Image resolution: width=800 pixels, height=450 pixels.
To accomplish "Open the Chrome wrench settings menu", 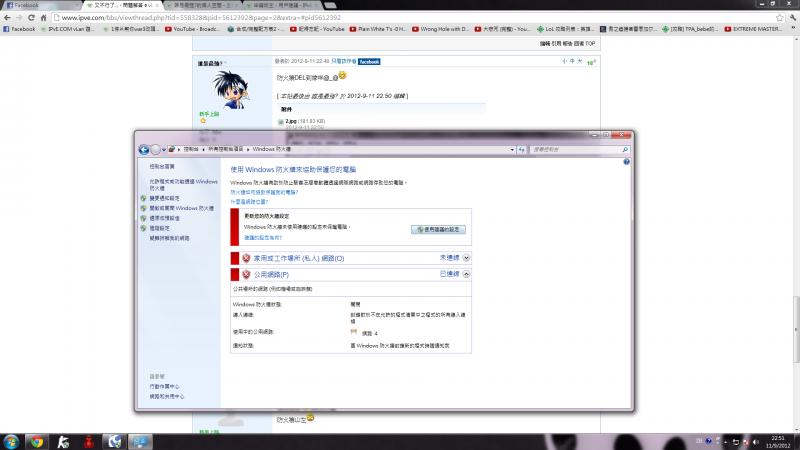I will [x=792, y=17].
